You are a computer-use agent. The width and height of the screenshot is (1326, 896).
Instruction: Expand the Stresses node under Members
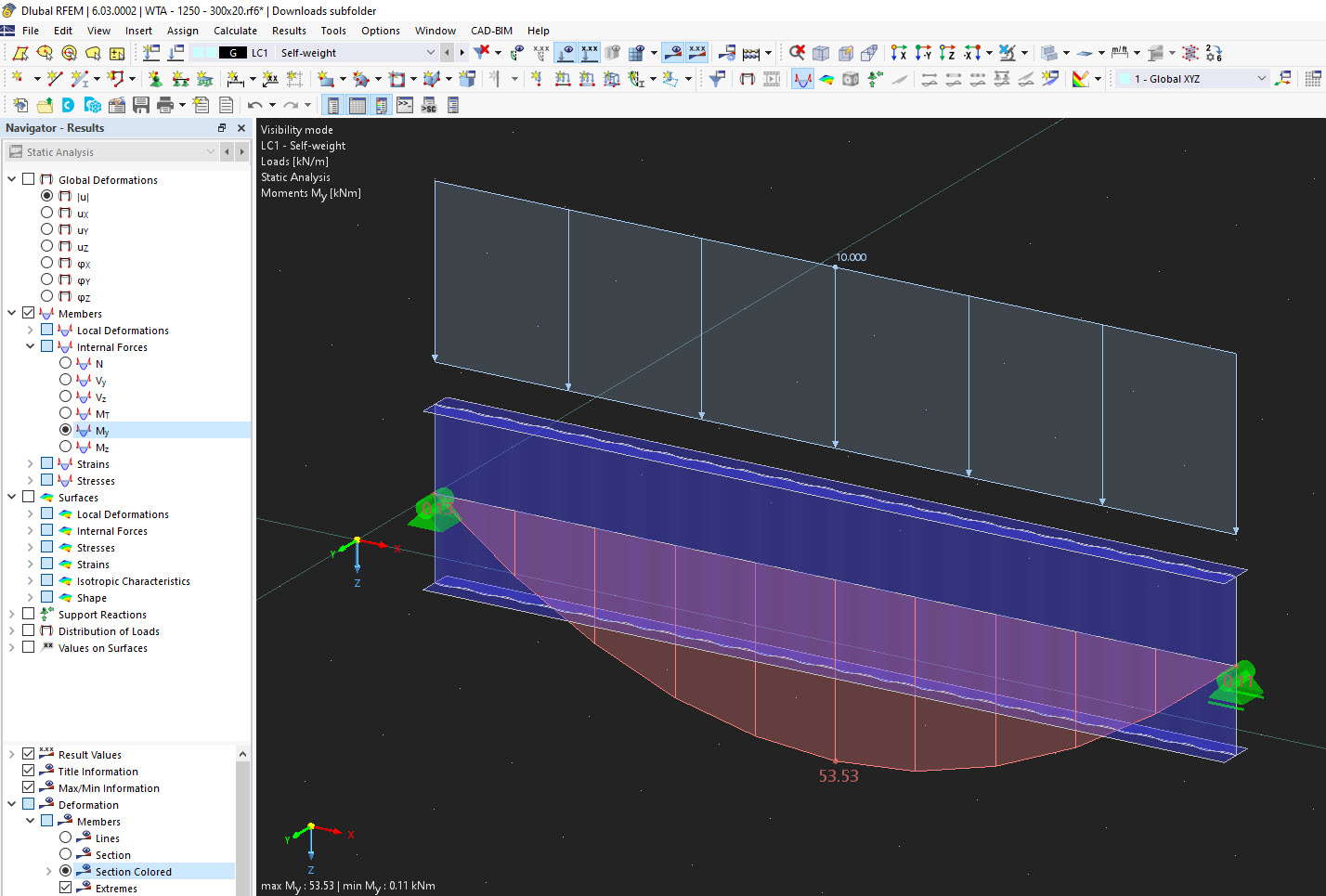click(x=30, y=480)
